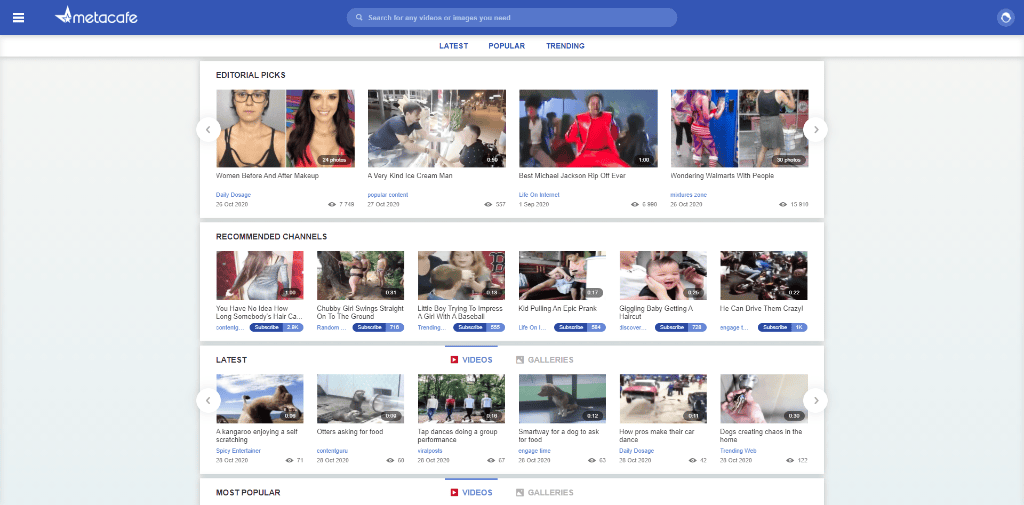This screenshot has height=505, width=1024.
Task: Open Somebody's Hair video thumbnail
Action: point(260,276)
